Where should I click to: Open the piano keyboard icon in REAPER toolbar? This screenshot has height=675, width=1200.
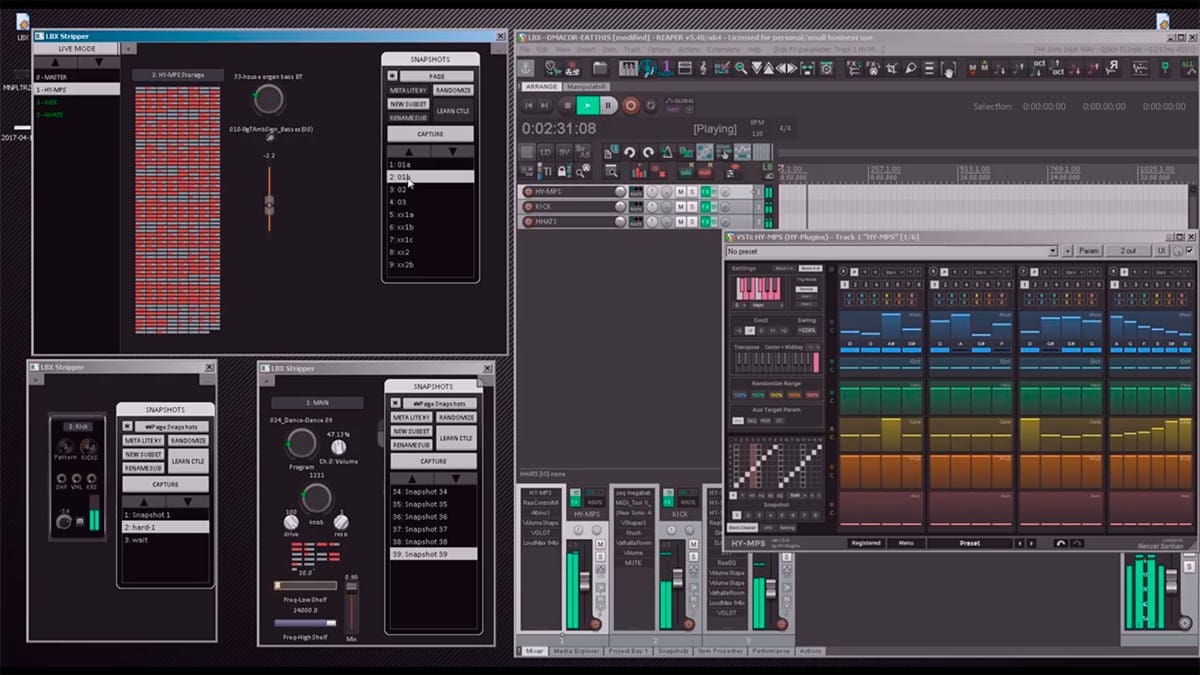pyautogui.click(x=628, y=68)
